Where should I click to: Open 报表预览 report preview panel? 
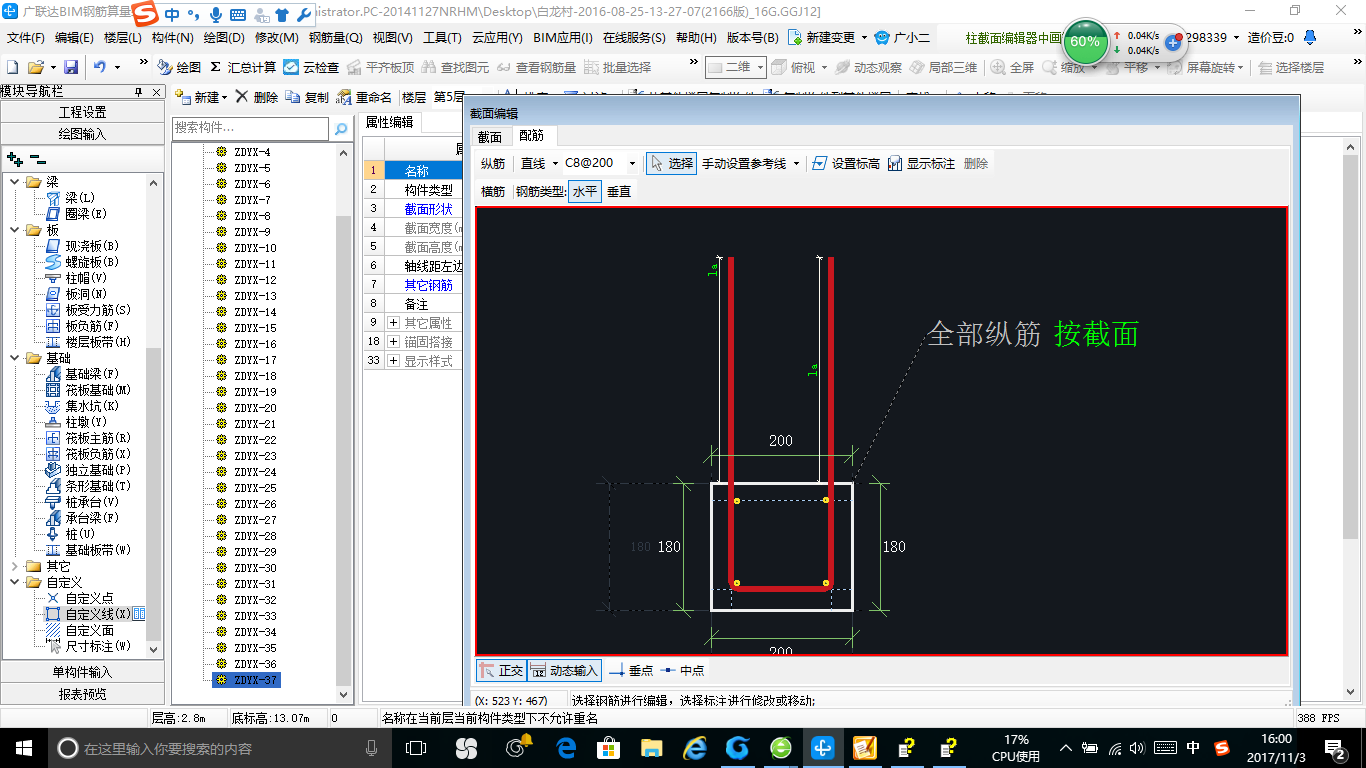pyautogui.click(x=82, y=694)
